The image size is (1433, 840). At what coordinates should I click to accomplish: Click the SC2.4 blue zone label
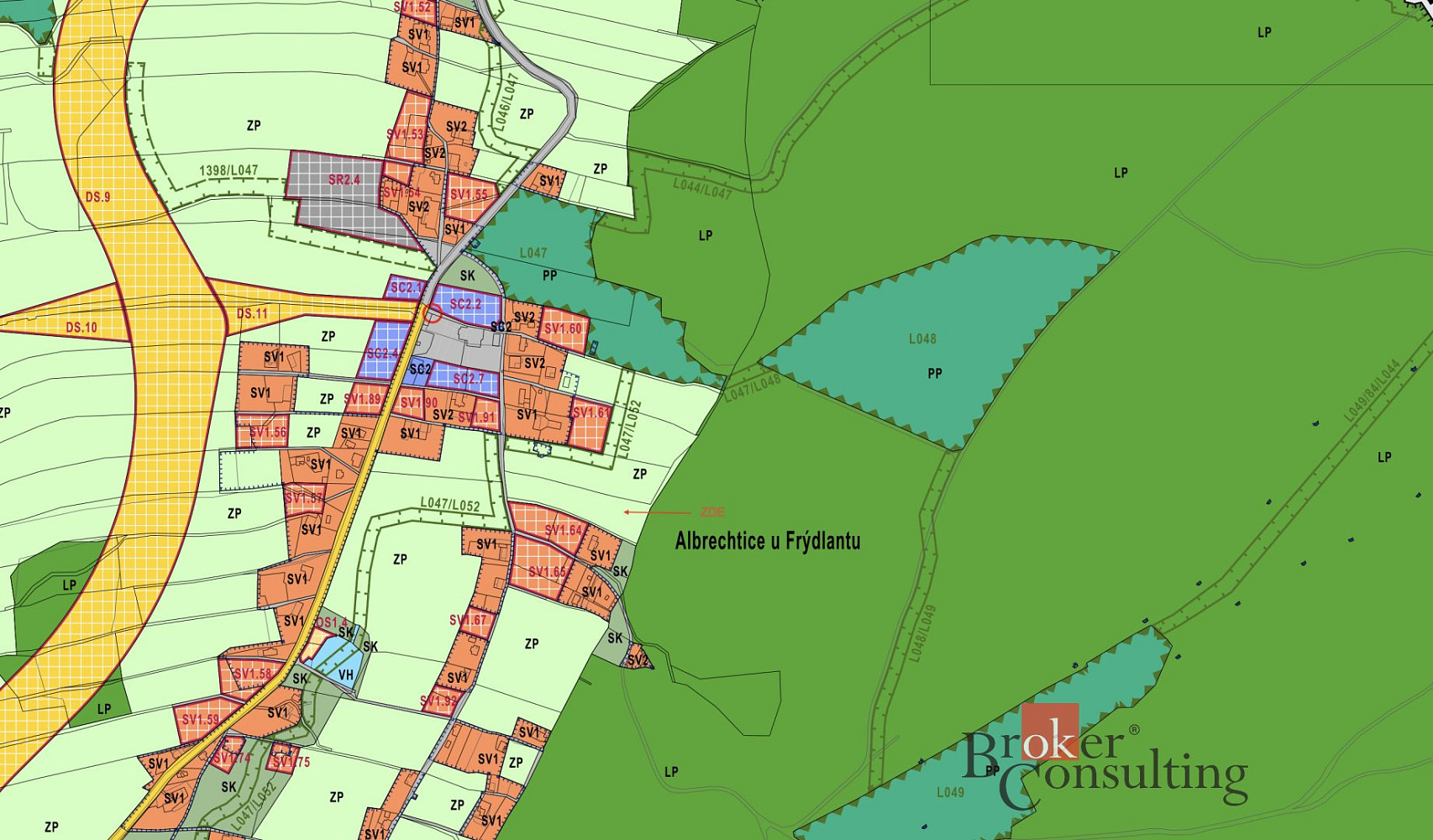click(382, 354)
